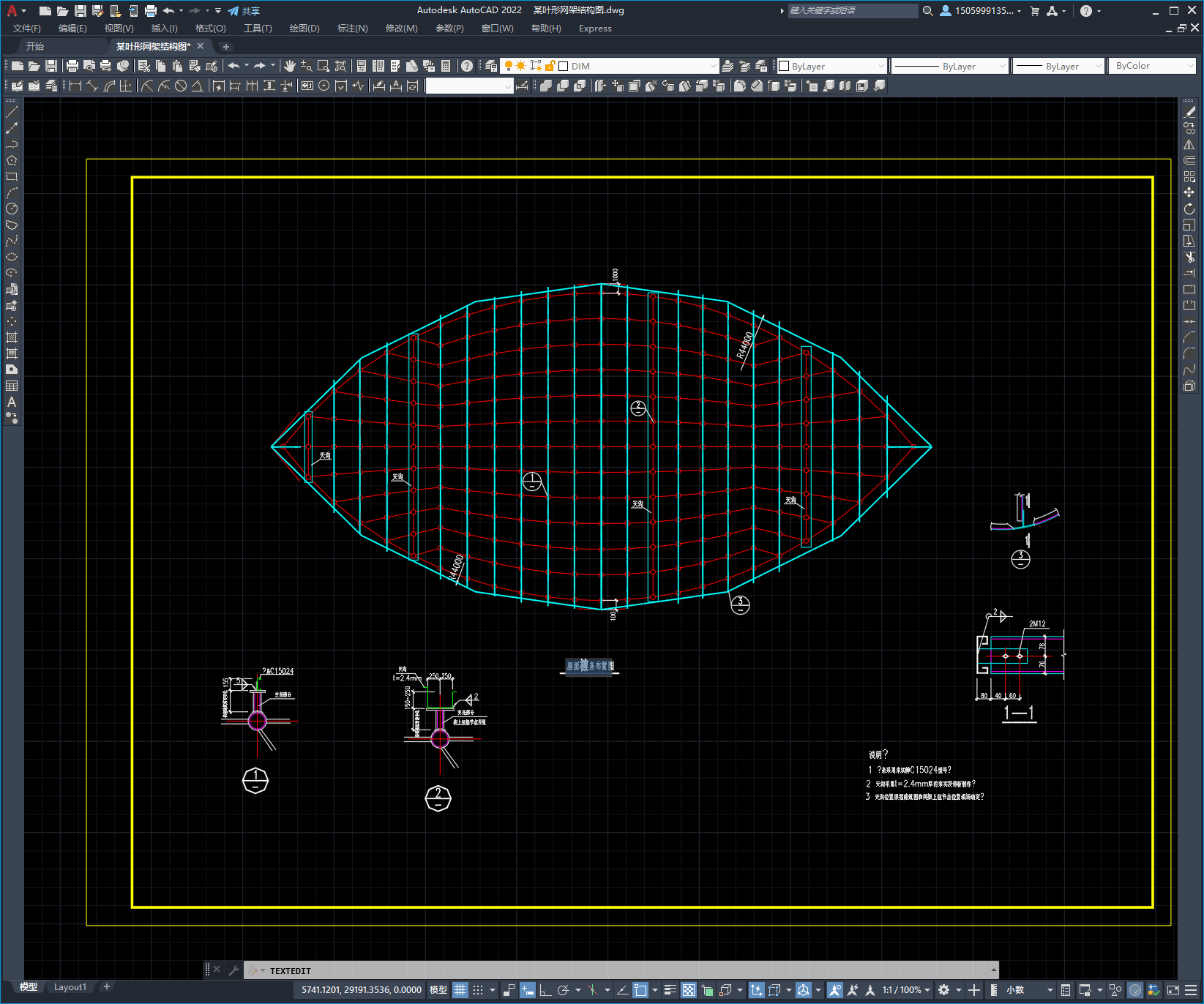This screenshot has height=1004, width=1204.
Task: Open the 绘图(D) menu
Action: coord(304,29)
